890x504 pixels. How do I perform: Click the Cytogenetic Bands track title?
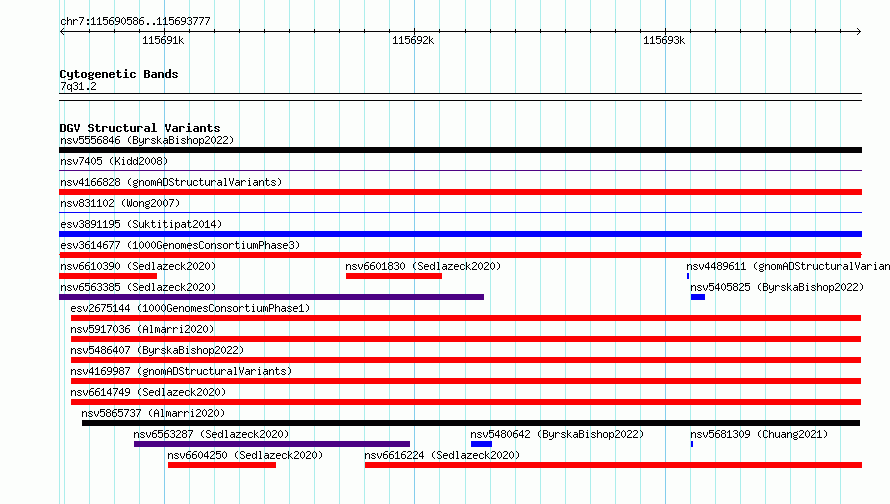coord(119,74)
